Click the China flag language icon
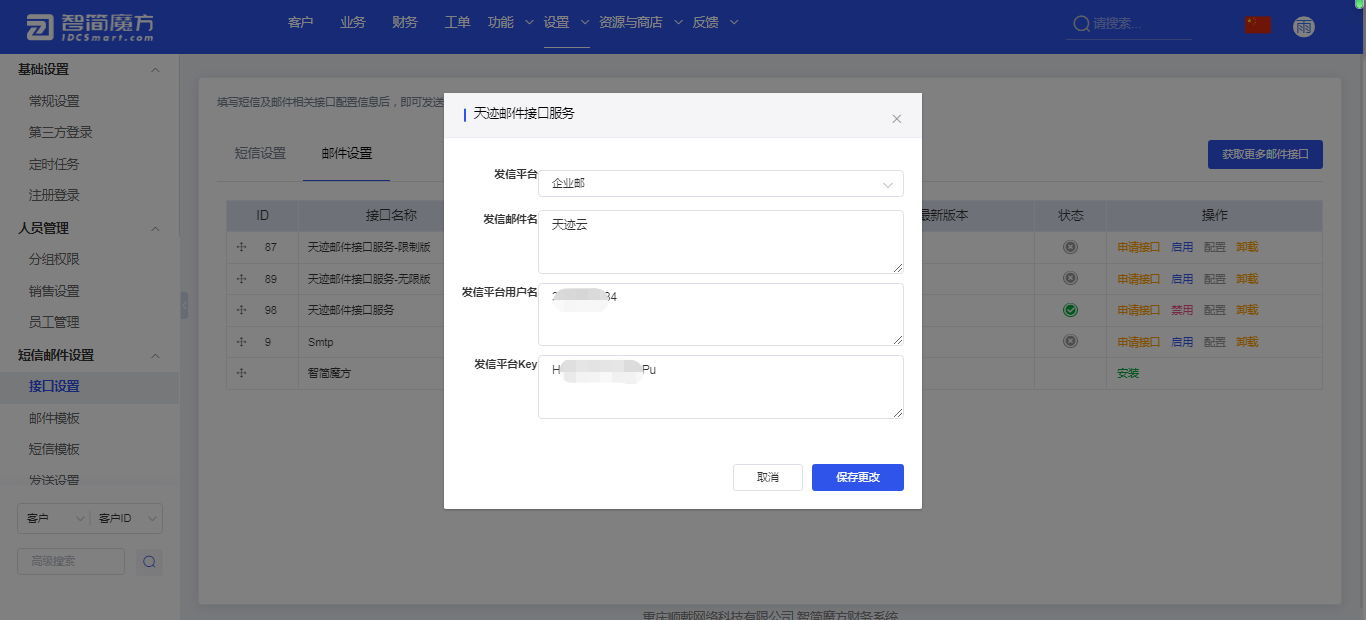 tap(1258, 25)
